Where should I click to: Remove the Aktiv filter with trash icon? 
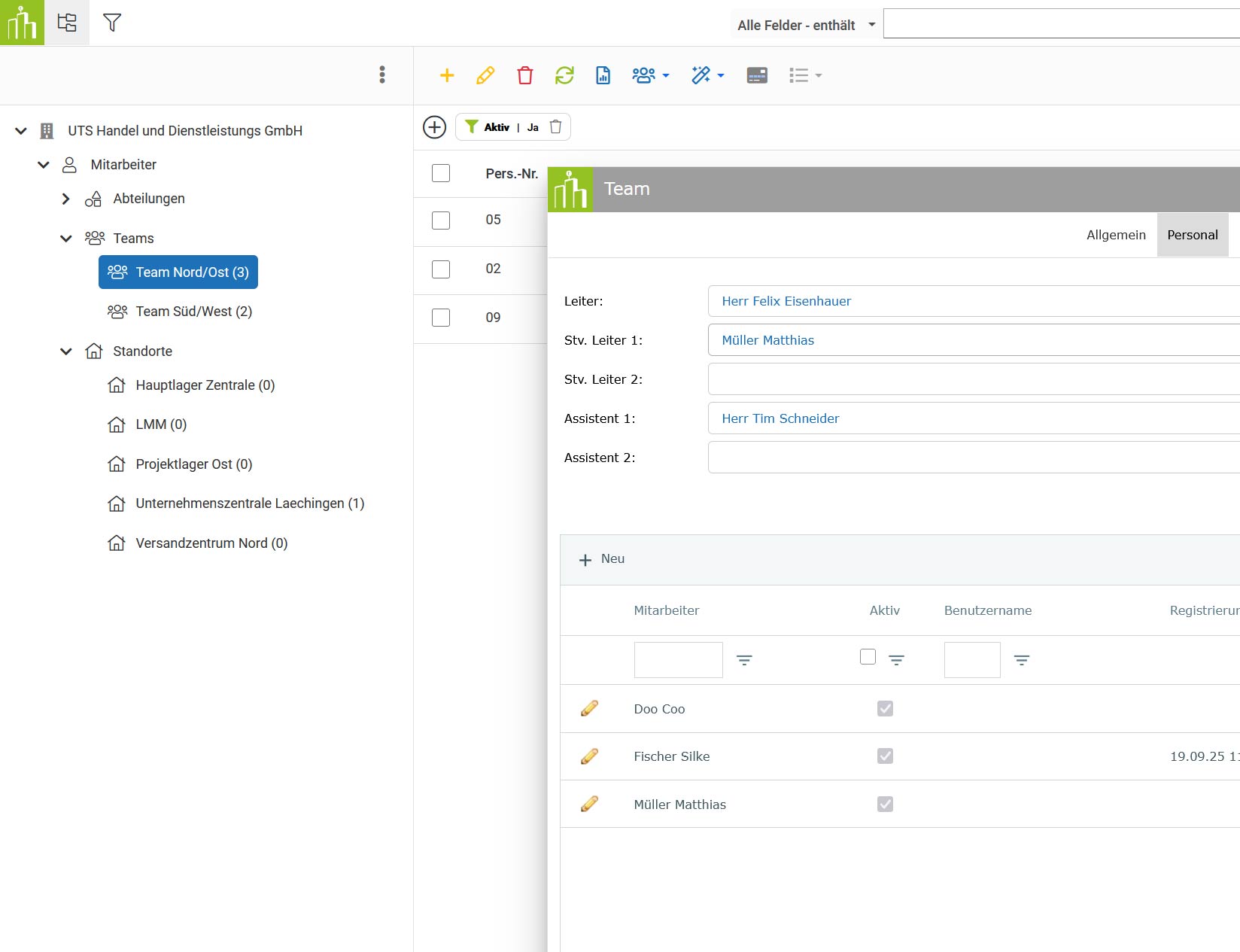click(555, 127)
